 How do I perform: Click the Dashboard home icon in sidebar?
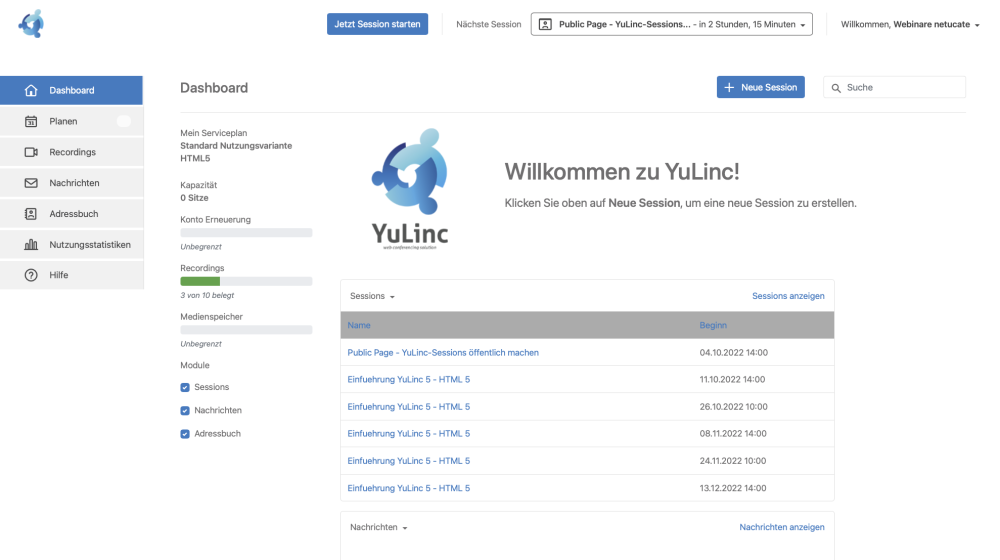31,91
